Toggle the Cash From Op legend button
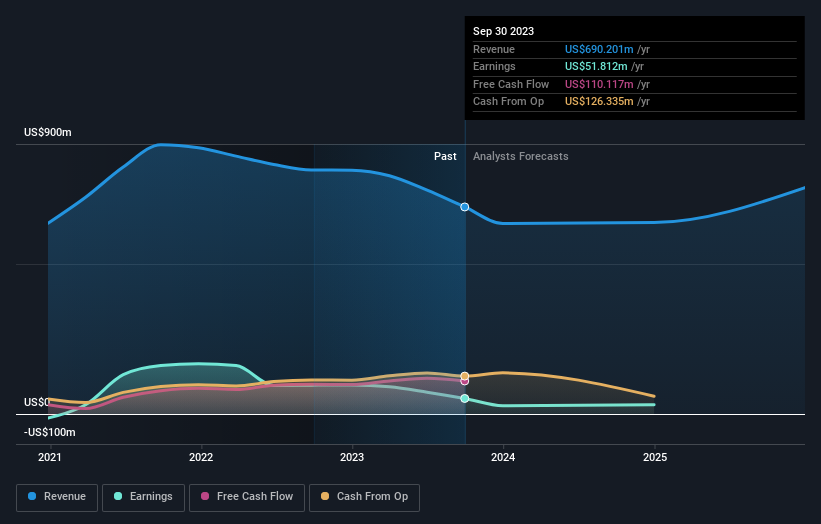This screenshot has height=524, width=821. pyautogui.click(x=364, y=497)
